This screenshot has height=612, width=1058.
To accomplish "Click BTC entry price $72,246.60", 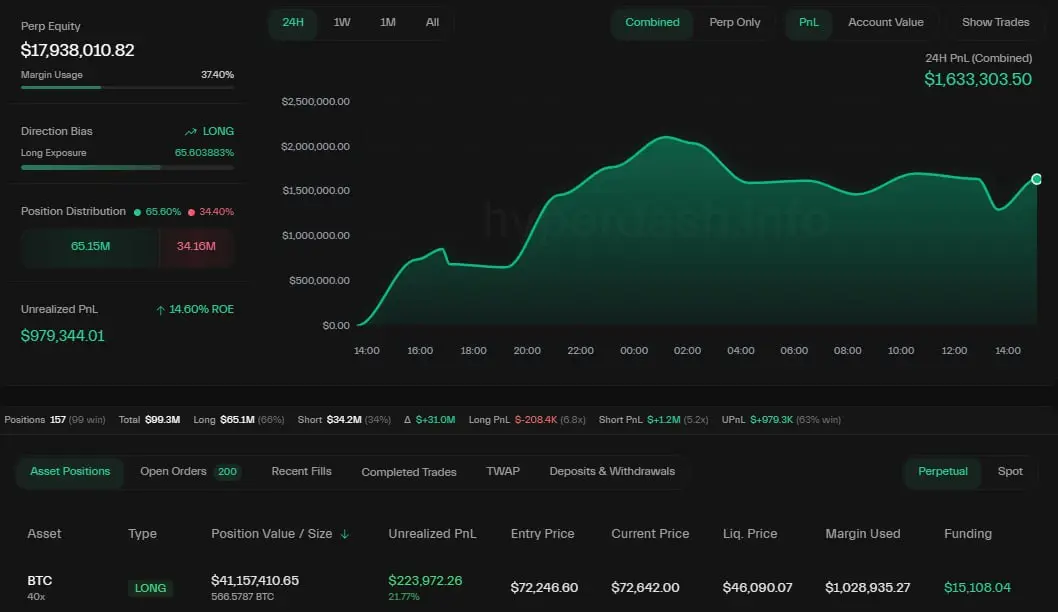I will click(545, 588).
